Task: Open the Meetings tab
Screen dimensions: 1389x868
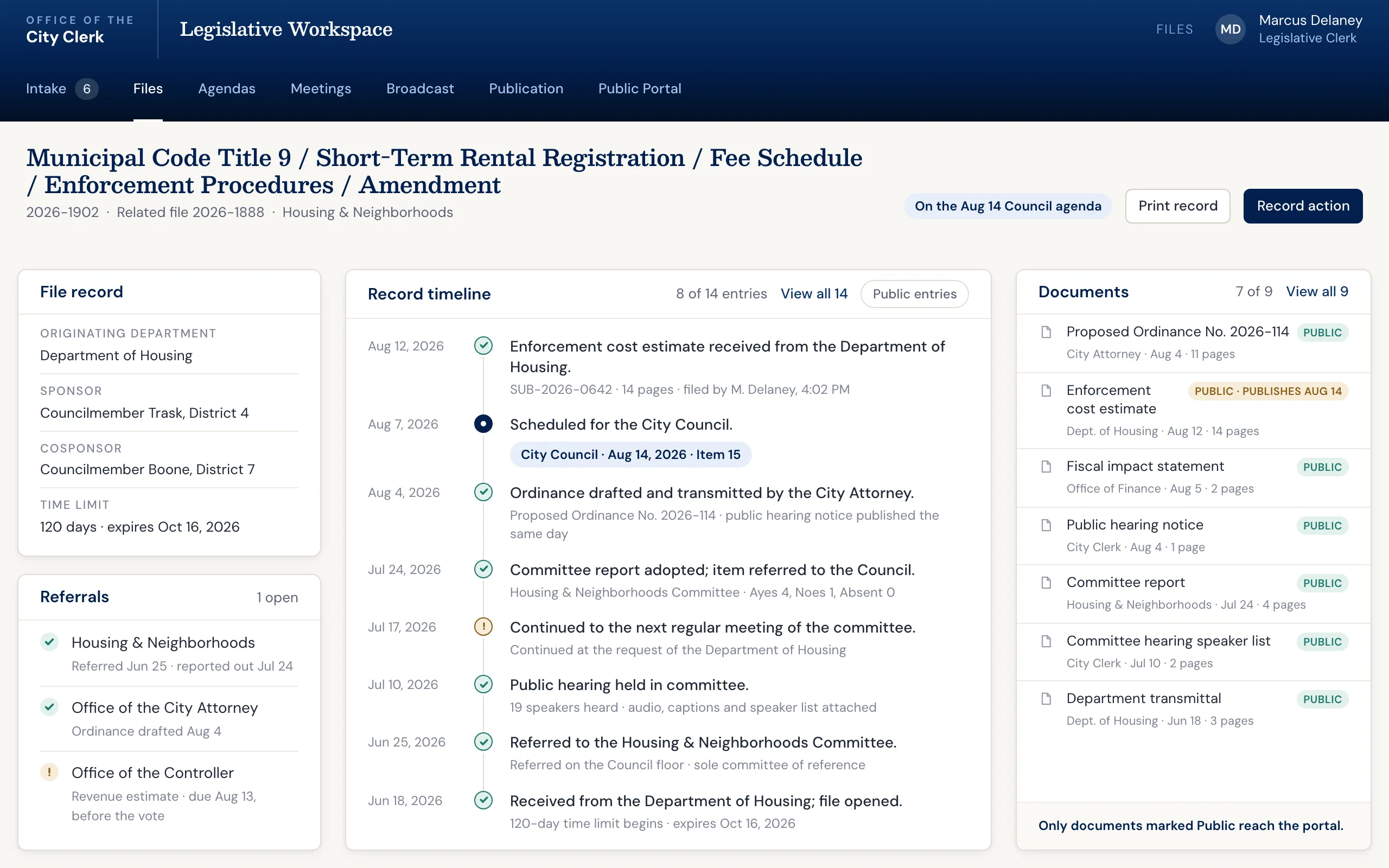Action: click(321, 88)
